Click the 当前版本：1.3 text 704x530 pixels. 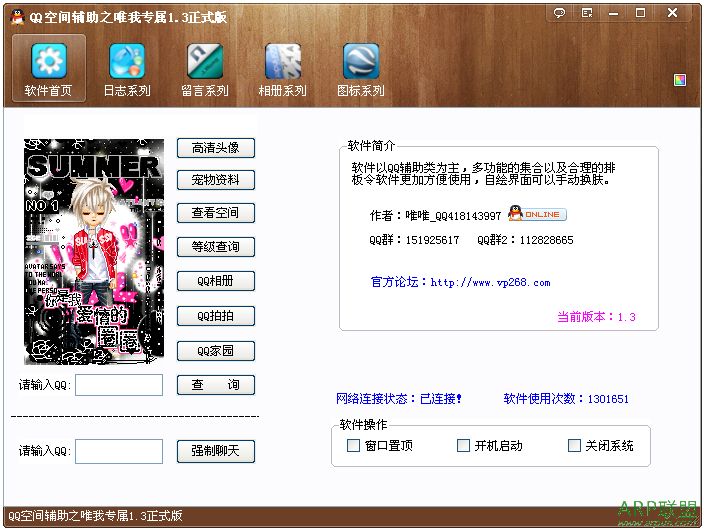(596, 317)
